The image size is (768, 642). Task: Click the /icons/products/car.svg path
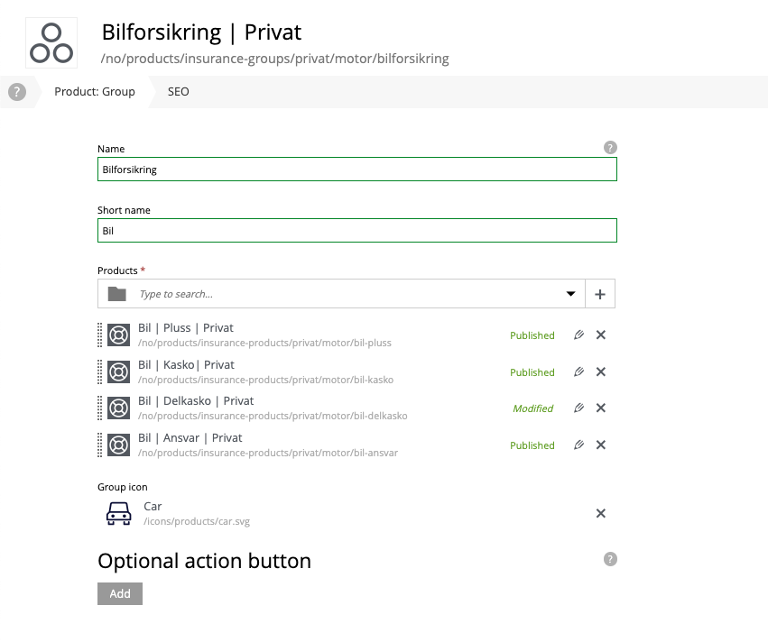pyautogui.click(x=196, y=522)
